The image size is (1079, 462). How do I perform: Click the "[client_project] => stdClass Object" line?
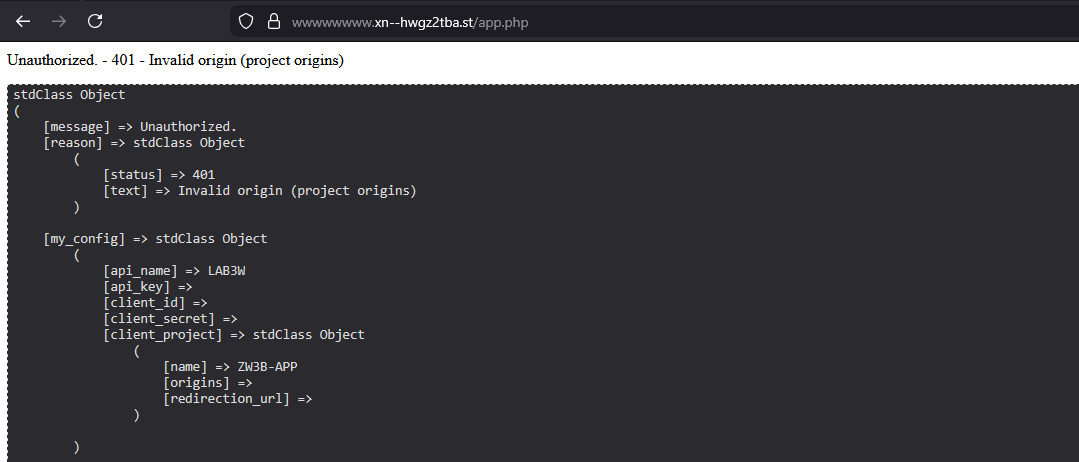(233, 335)
